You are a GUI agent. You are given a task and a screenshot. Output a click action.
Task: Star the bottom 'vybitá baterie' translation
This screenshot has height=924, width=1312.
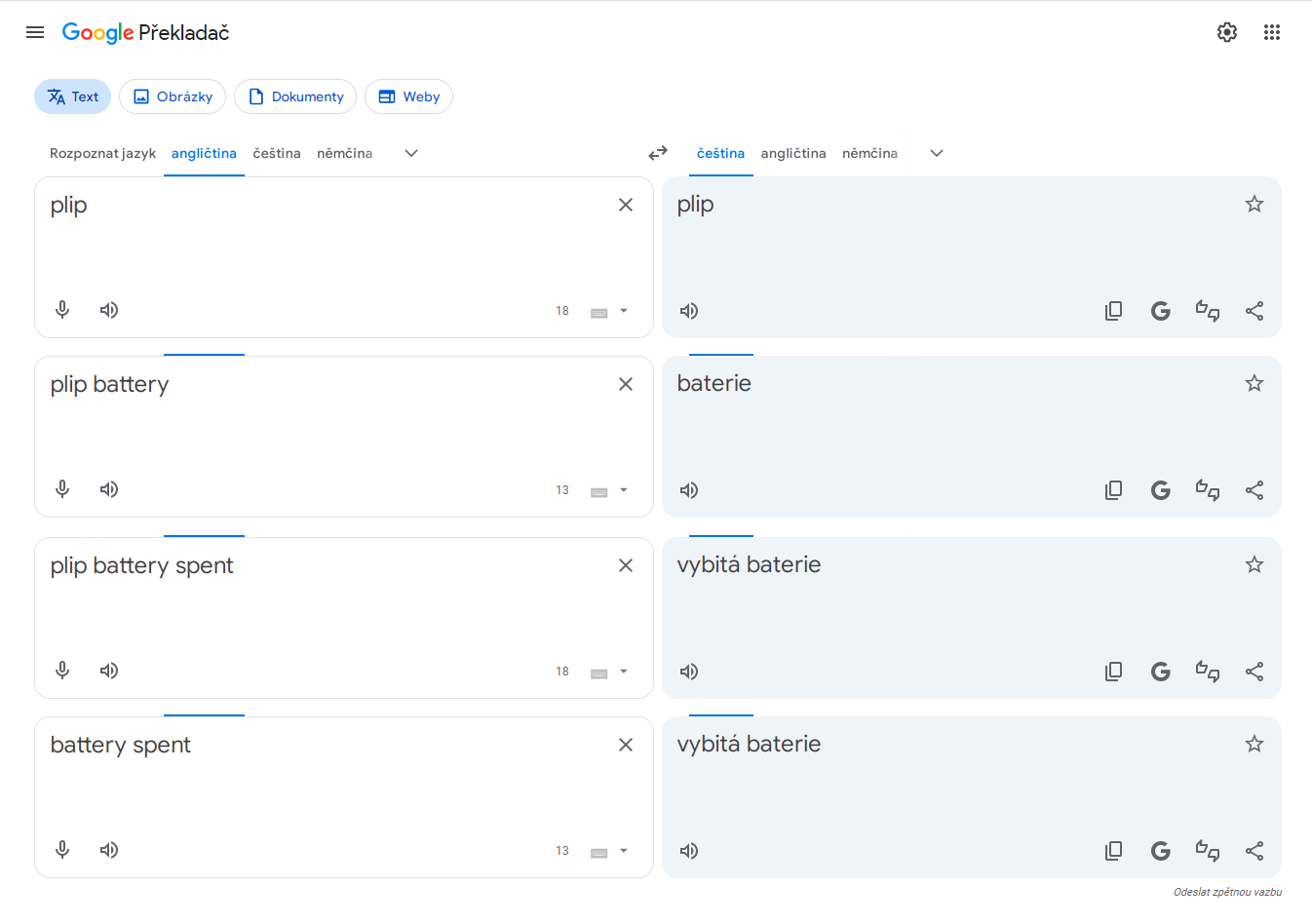(x=1254, y=744)
